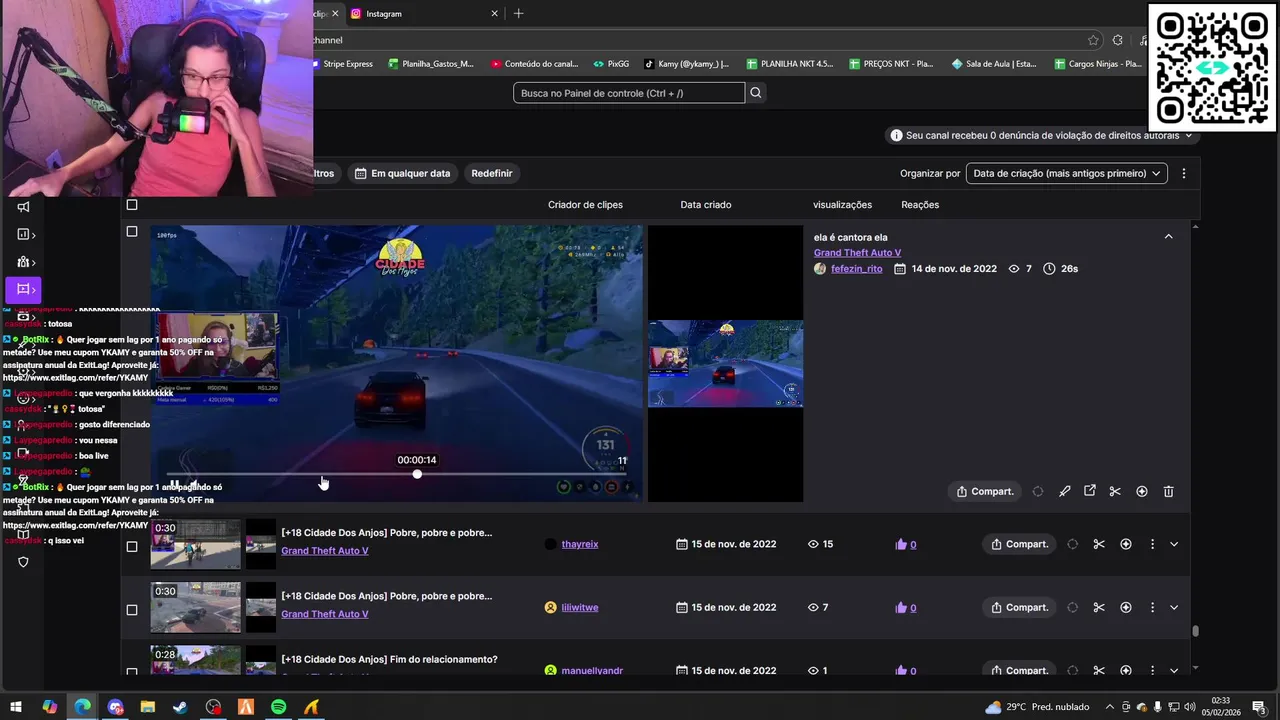The height and width of the screenshot is (720, 1280).
Task: Open three-dot menu on liliwitwe clip row
Action: tap(1152, 607)
